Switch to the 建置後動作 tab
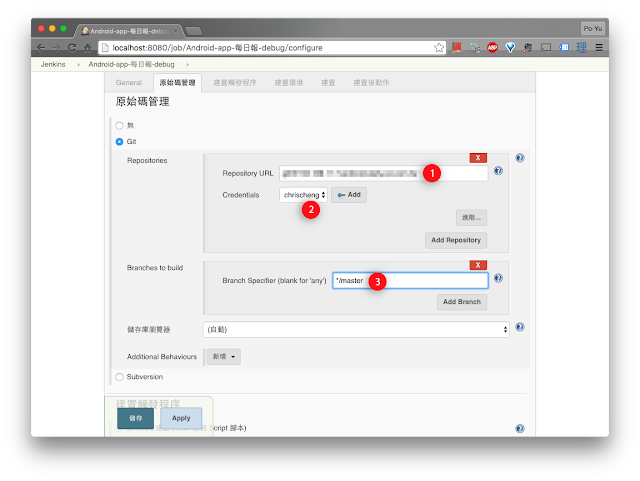640x481 pixels. click(x=371, y=82)
